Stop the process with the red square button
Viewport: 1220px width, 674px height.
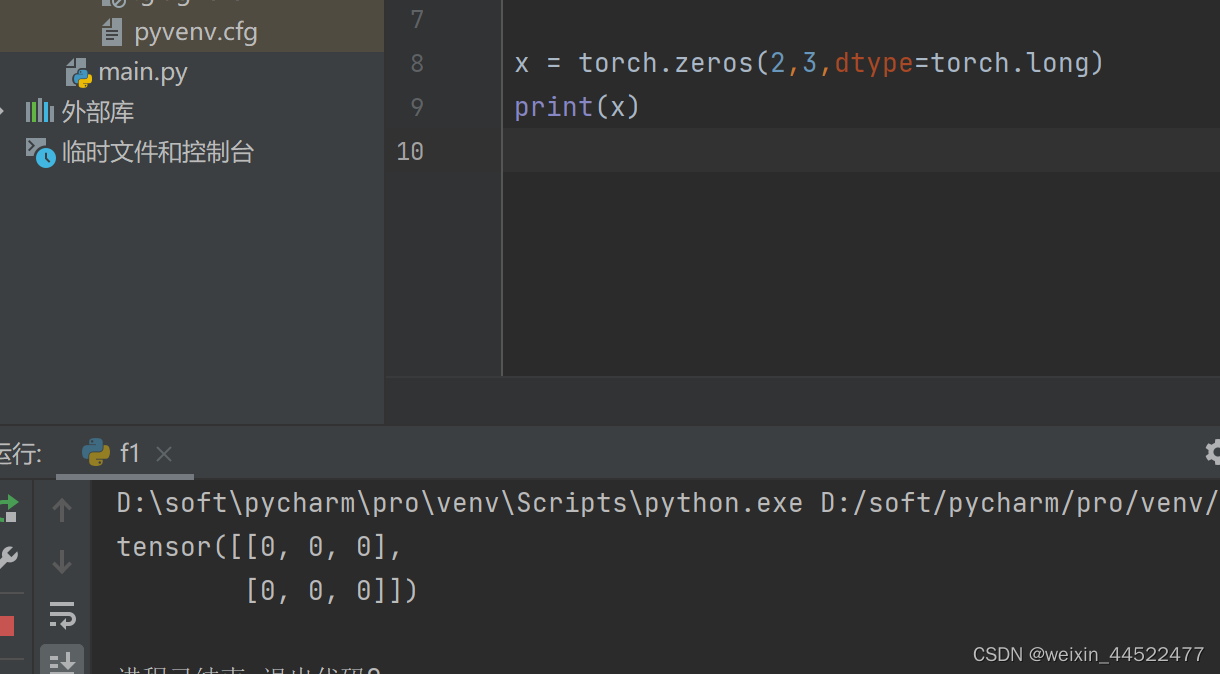point(6,626)
